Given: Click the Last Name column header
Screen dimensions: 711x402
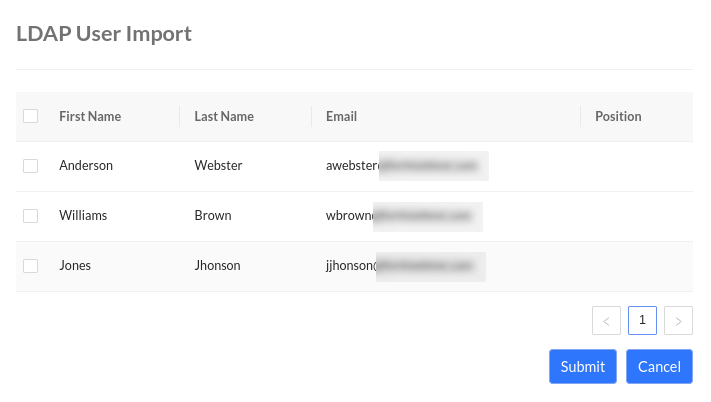Looking at the screenshot, I should (x=224, y=116).
